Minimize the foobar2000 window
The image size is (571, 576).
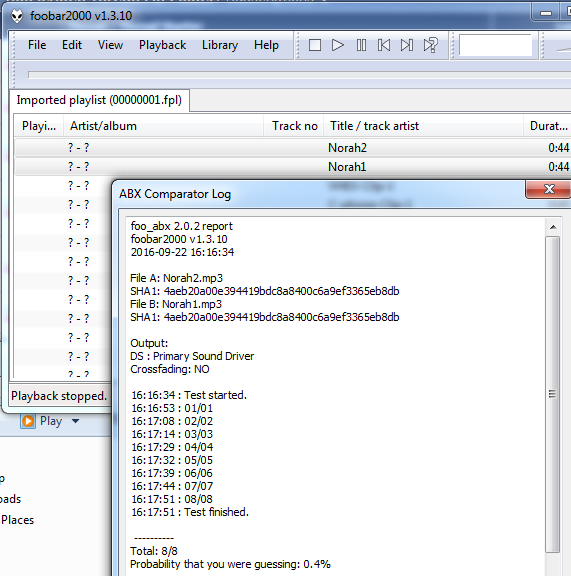[546, 14]
